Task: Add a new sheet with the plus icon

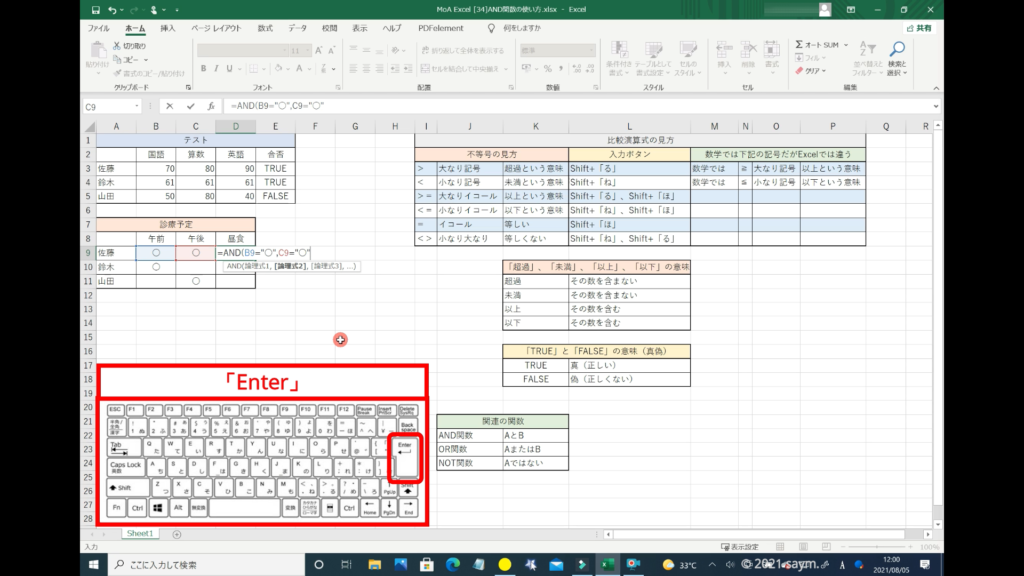Action: tap(177, 534)
